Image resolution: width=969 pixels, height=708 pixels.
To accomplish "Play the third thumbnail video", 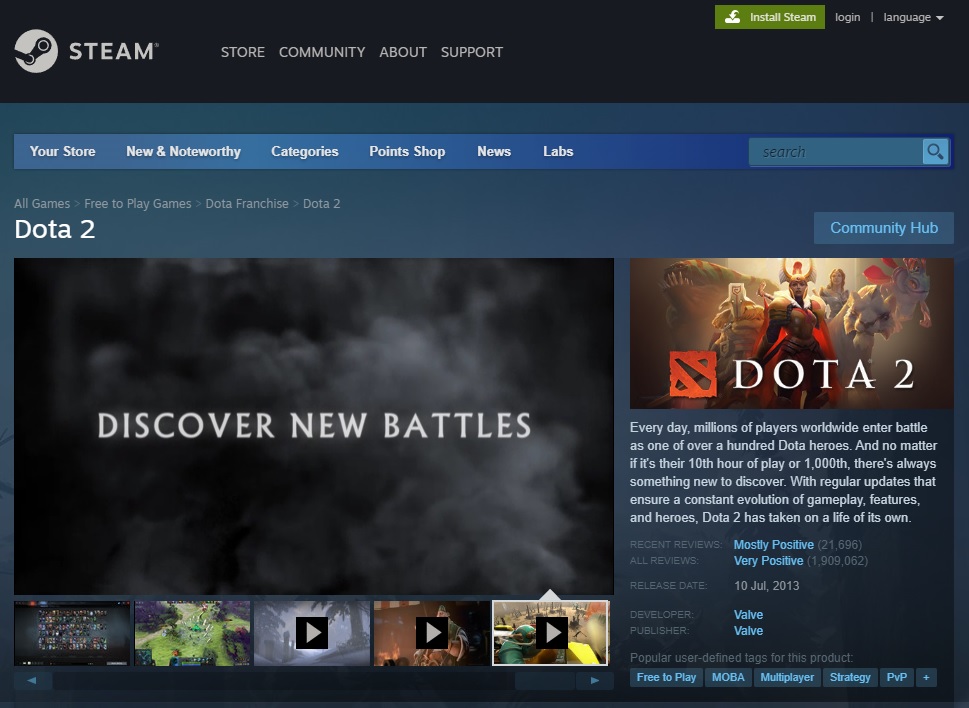I will tap(312, 633).
